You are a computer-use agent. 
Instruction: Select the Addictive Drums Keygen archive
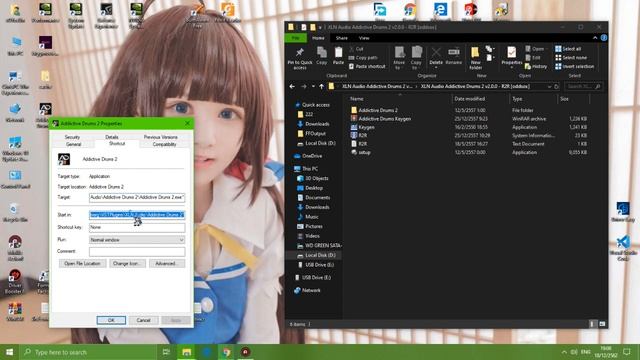pos(469,119)
